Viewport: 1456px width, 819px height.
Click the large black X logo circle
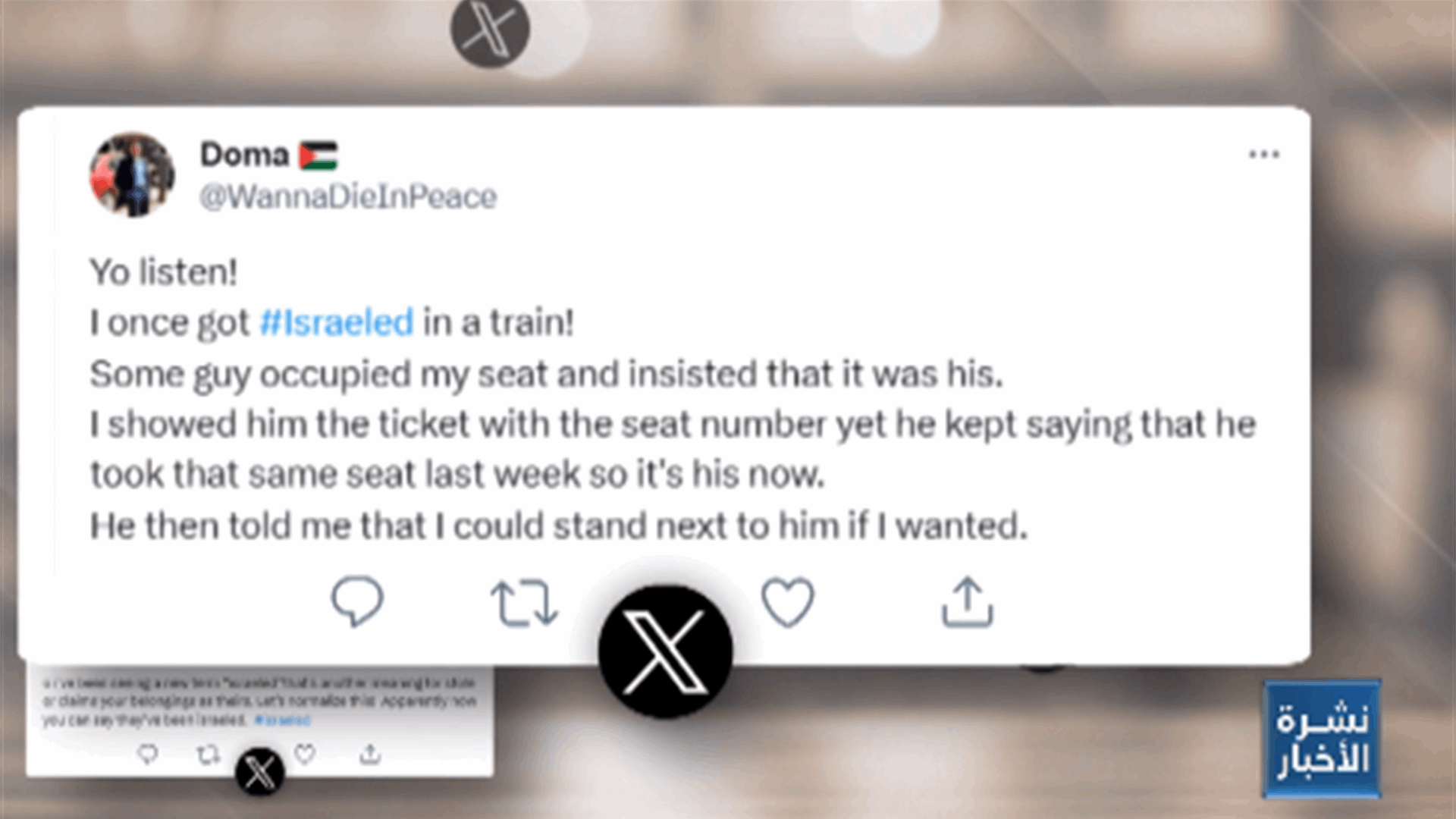pyautogui.click(x=665, y=651)
